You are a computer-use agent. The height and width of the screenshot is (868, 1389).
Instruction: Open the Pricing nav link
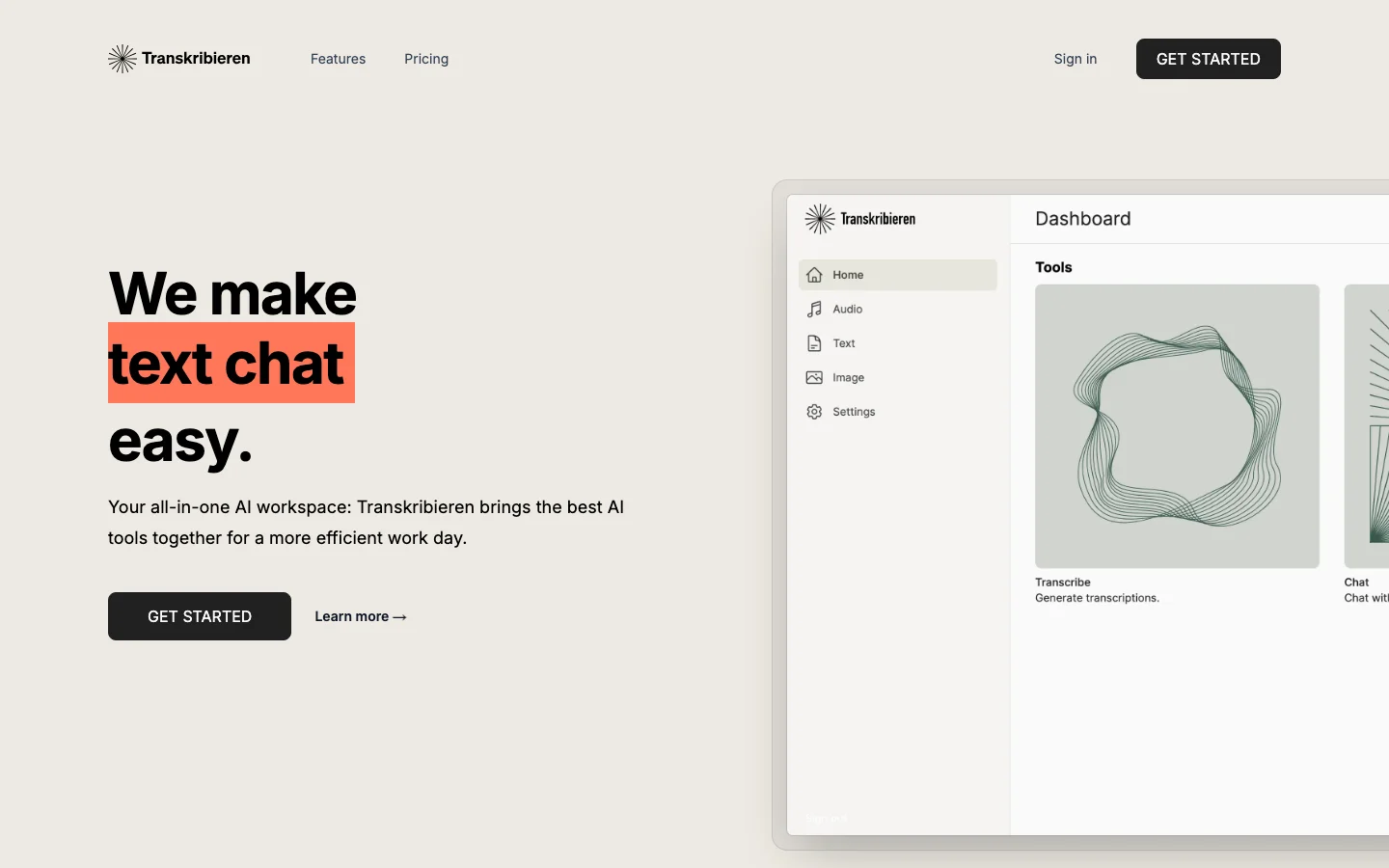[426, 59]
